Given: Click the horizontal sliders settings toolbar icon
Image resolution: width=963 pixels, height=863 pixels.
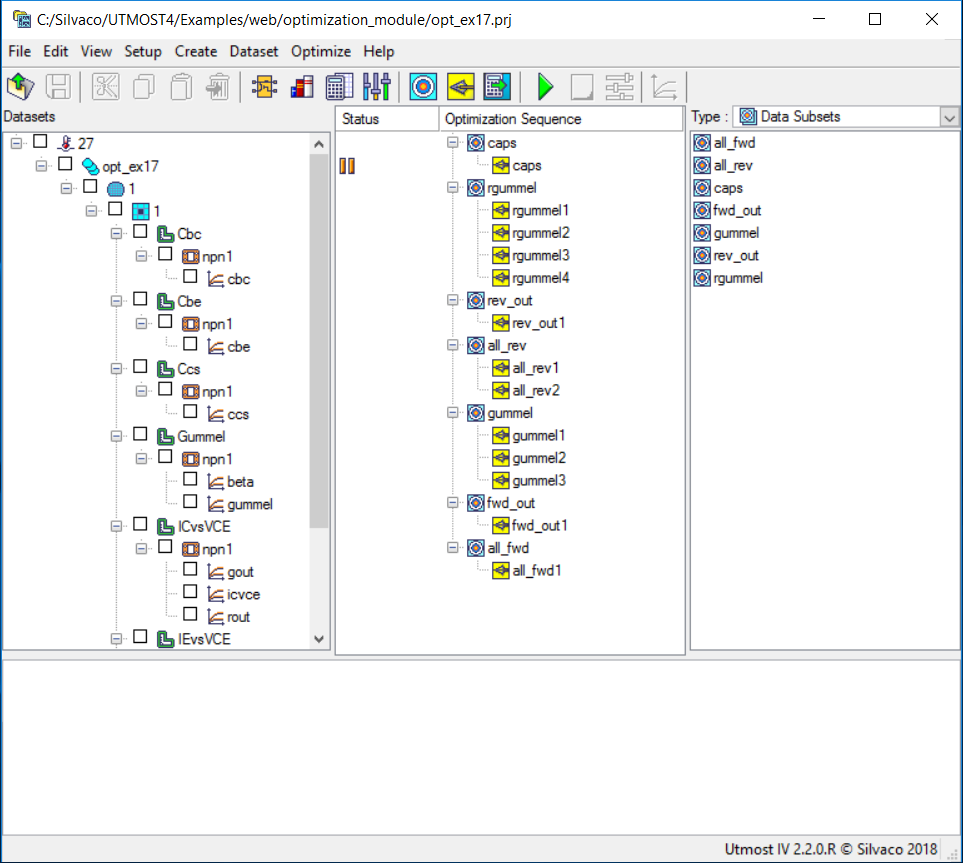Looking at the screenshot, I should [619, 87].
